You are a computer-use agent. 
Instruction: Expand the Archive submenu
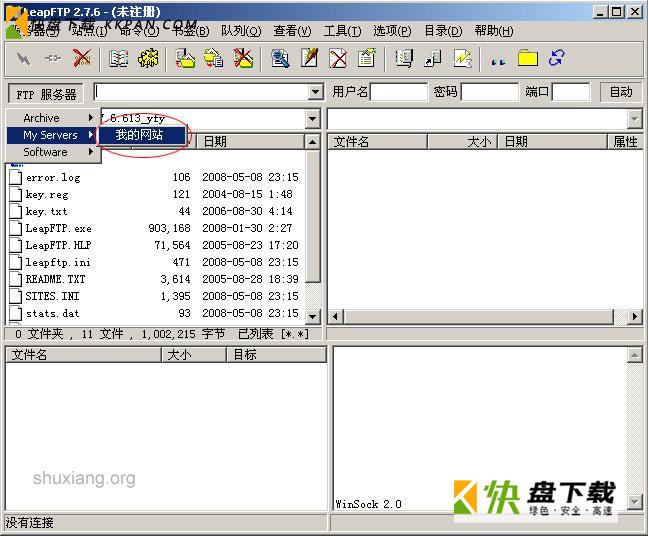point(54,118)
